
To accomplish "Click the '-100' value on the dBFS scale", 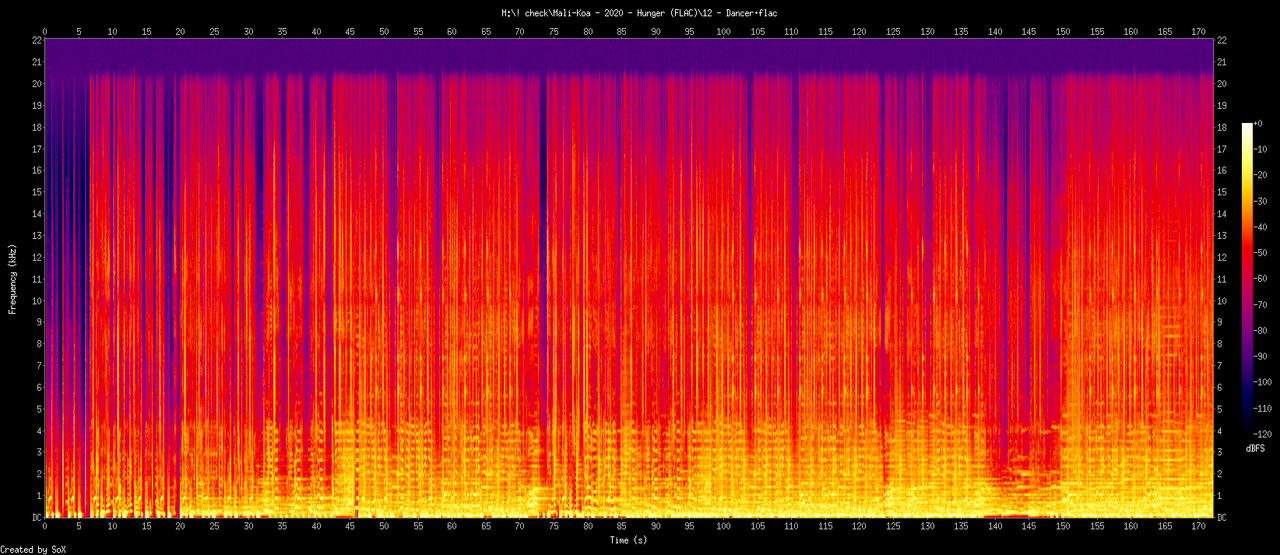I will [x=1264, y=383].
